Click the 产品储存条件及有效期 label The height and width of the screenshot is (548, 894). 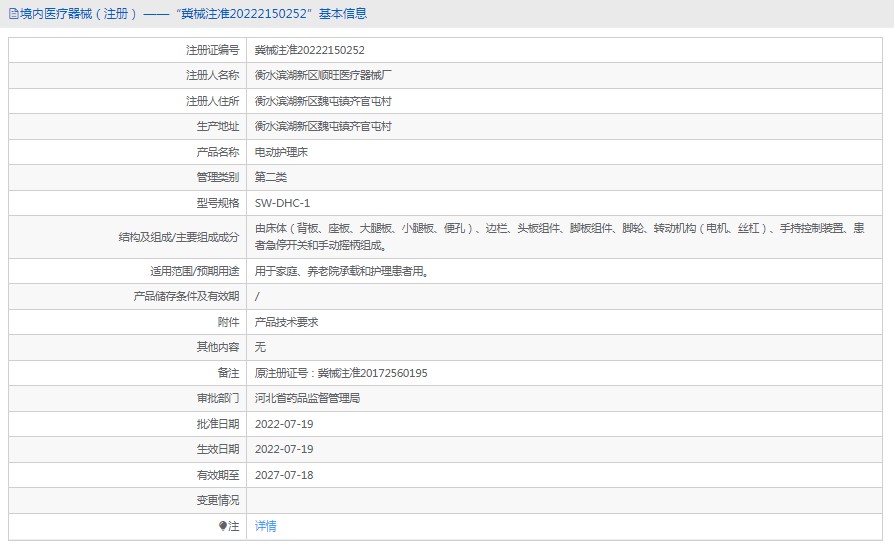[x=186, y=297]
